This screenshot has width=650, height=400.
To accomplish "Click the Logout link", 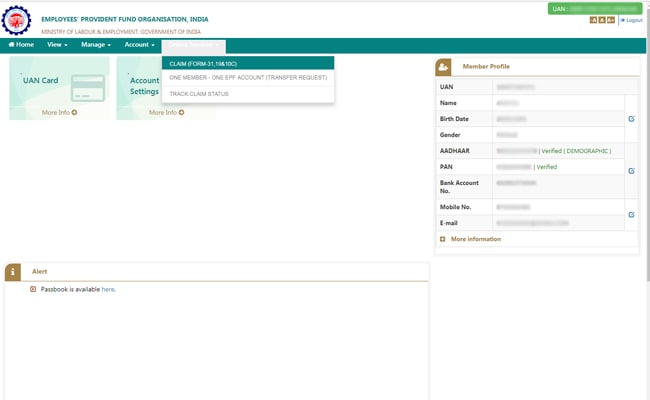I will click(631, 20).
